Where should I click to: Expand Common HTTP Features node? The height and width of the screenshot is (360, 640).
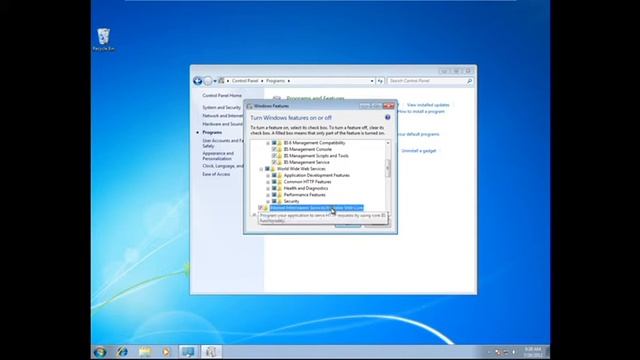point(268,182)
